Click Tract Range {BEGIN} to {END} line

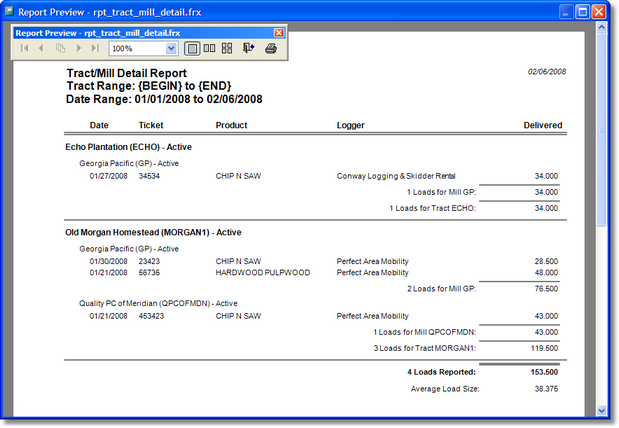coord(149,86)
